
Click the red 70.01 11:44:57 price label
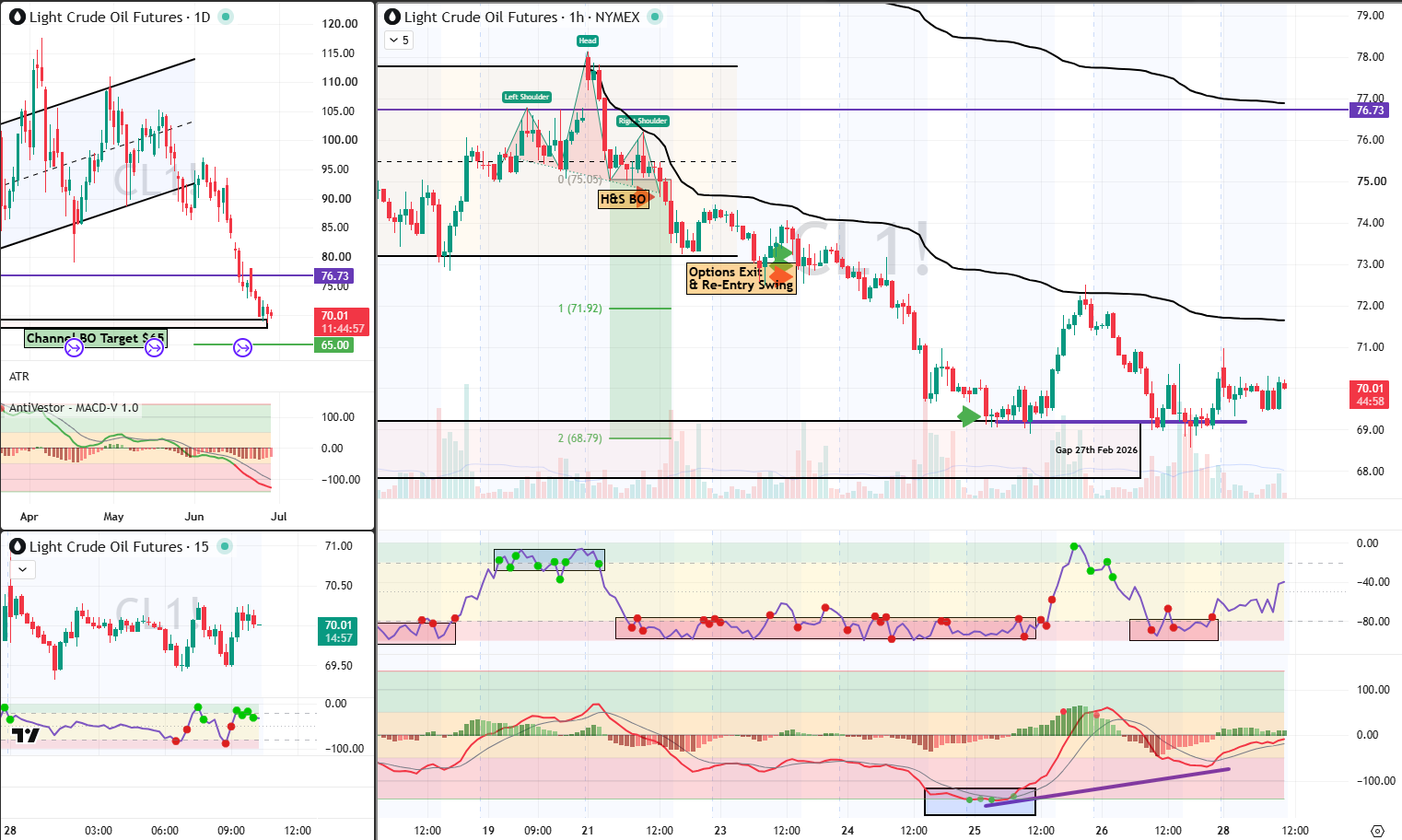tap(342, 322)
